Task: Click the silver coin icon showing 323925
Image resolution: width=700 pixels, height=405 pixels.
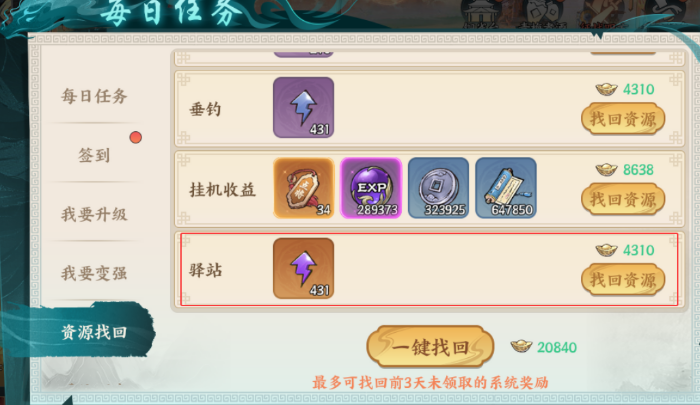Action: [x=438, y=188]
